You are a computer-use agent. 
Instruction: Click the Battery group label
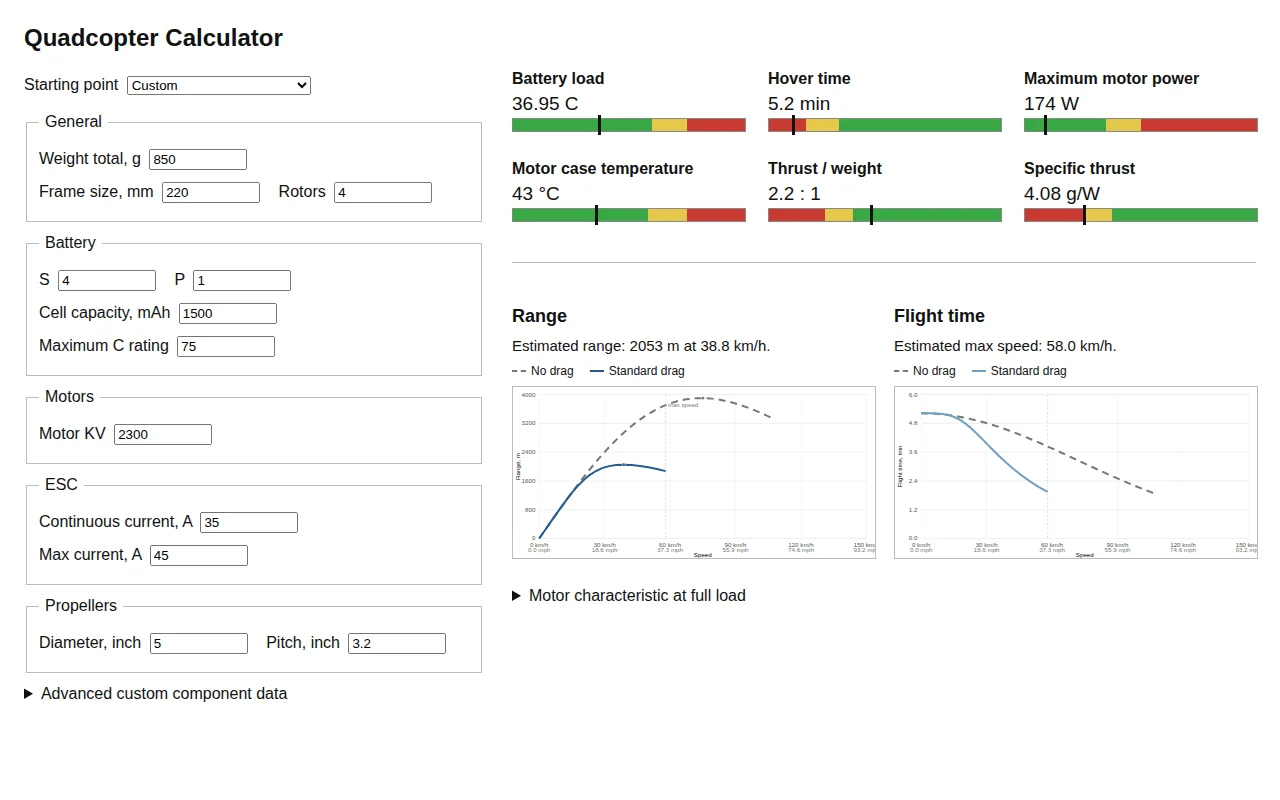[x=70, y=243]
